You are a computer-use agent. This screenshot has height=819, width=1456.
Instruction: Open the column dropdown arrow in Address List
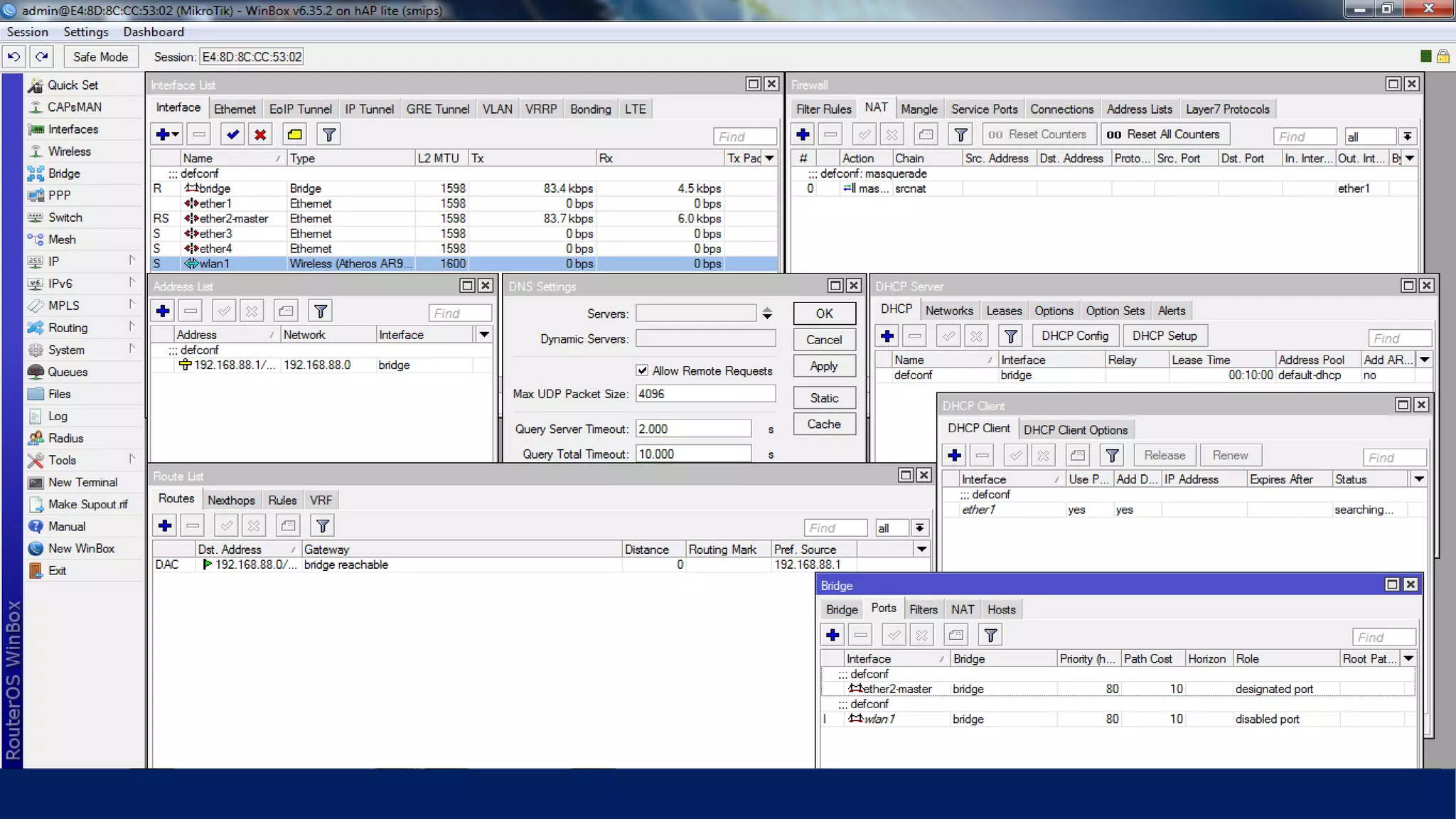coord(484,334)
